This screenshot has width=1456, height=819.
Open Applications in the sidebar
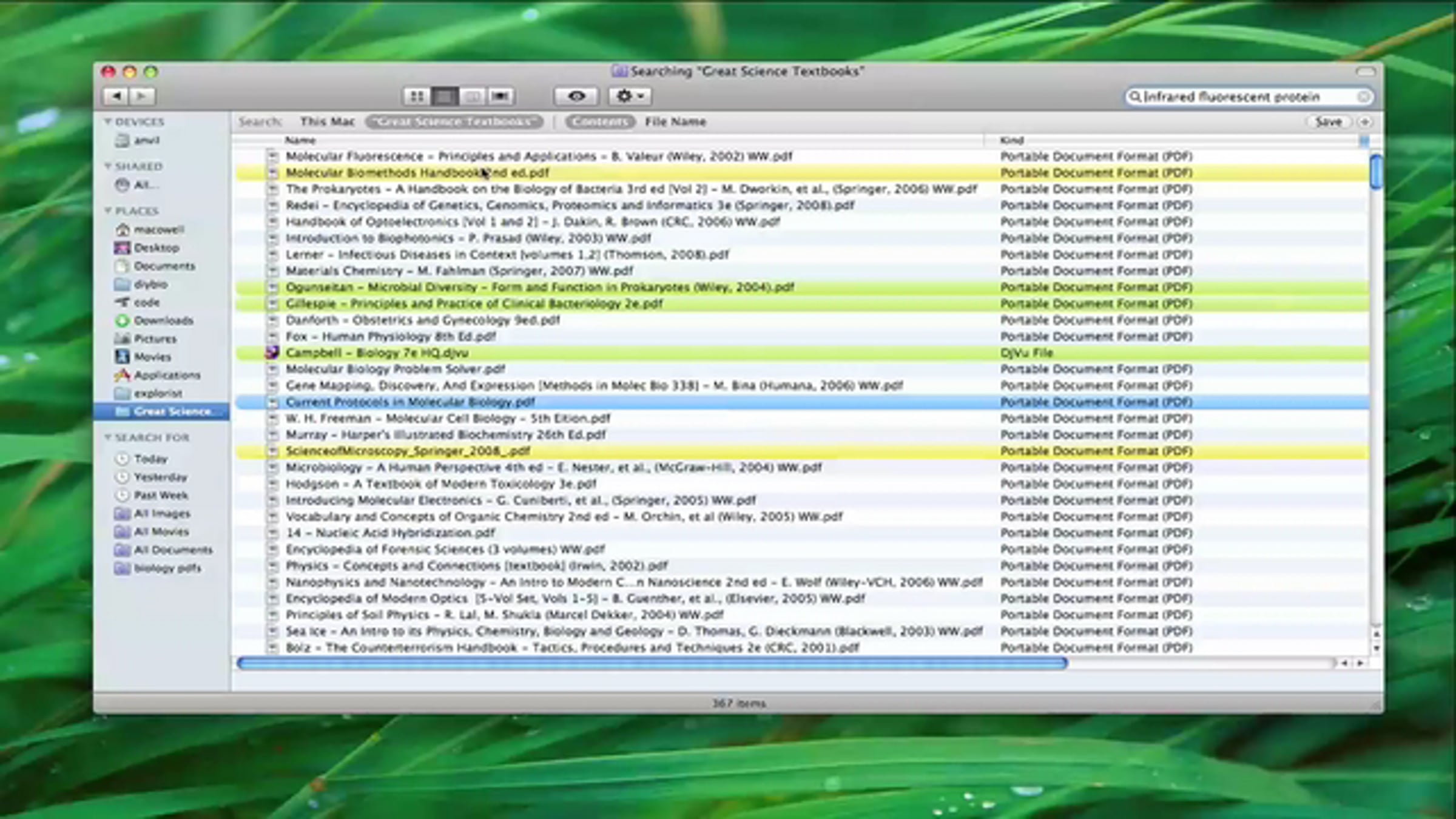[x=166, y=375]
